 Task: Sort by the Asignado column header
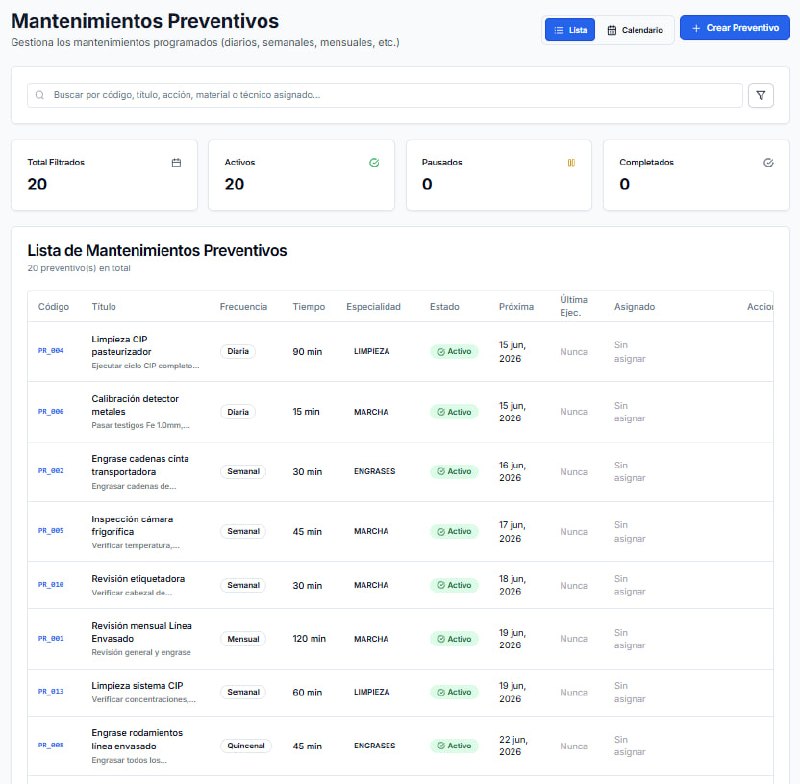pos(634,307)
